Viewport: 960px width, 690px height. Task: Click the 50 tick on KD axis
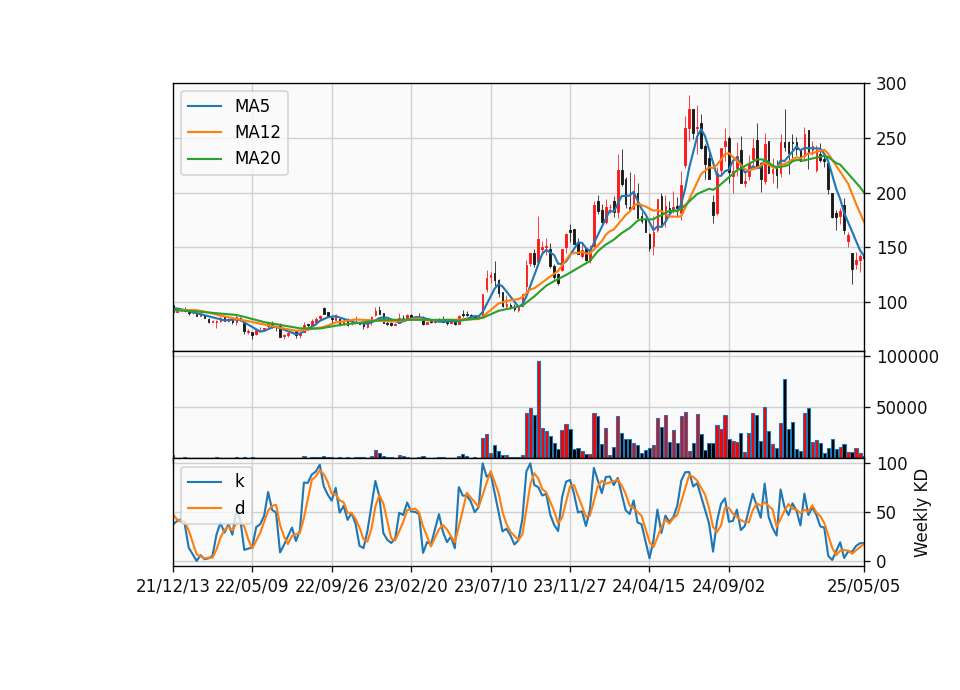(886, 513)
